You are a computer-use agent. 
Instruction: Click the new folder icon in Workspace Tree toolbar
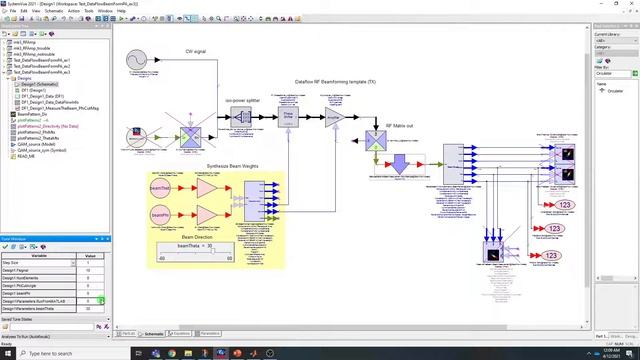(x=15, y=34)
